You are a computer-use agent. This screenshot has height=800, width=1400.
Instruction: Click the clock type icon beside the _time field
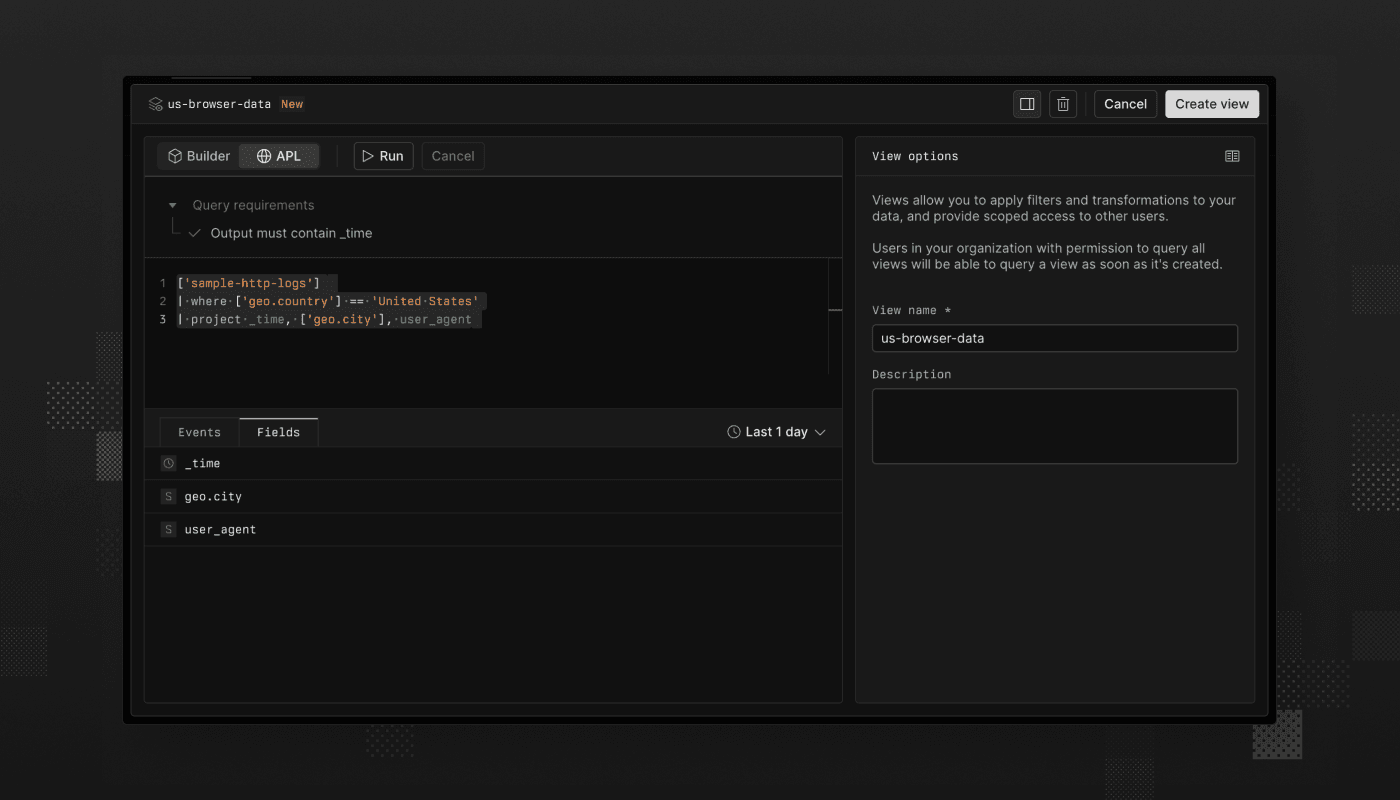167,463
